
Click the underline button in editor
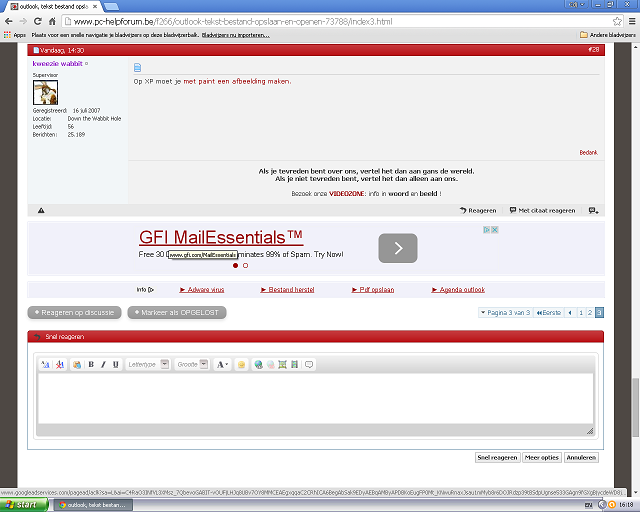point(116,364)
